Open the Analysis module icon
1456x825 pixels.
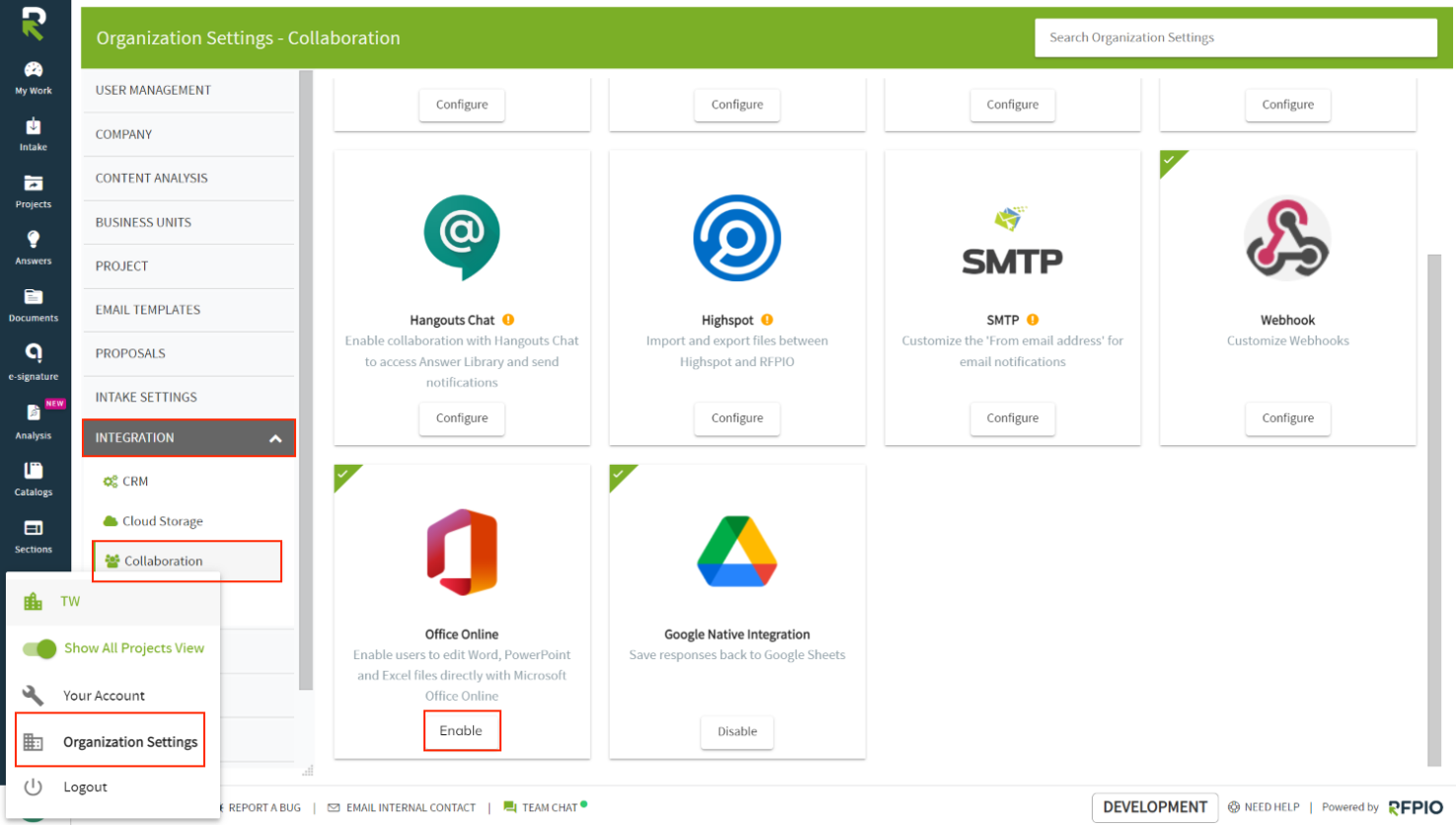click(34, 412)
